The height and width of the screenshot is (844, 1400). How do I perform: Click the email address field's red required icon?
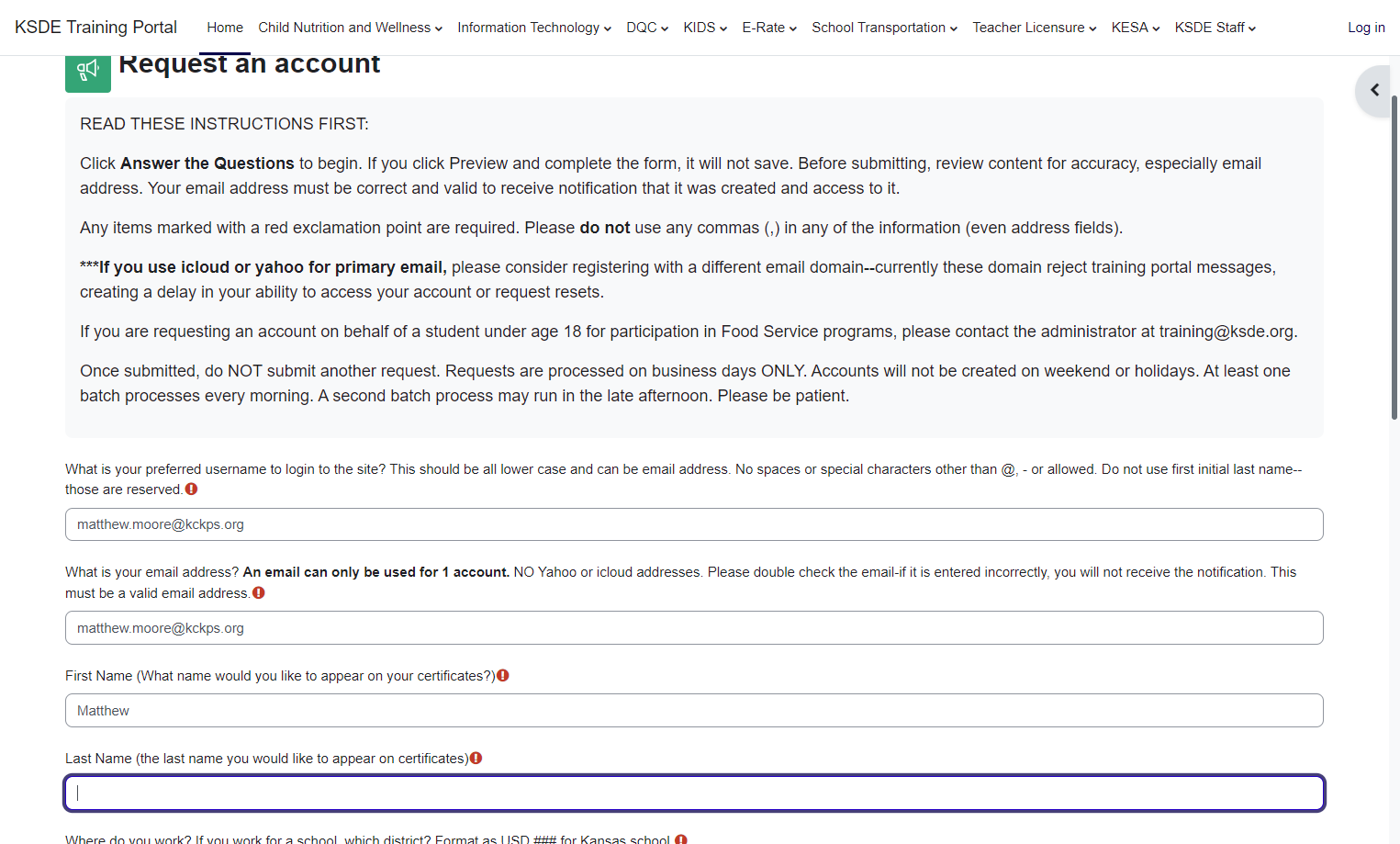[259, 593]
